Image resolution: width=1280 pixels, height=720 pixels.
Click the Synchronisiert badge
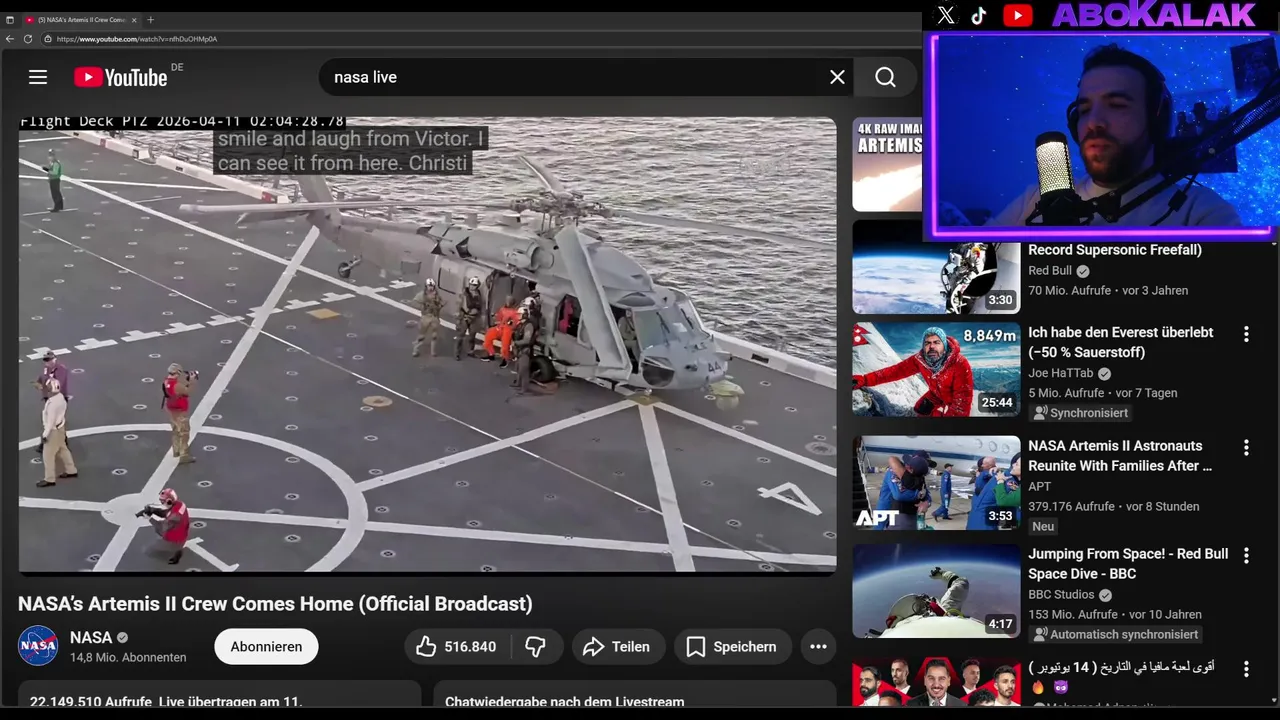click(1081, 413)
